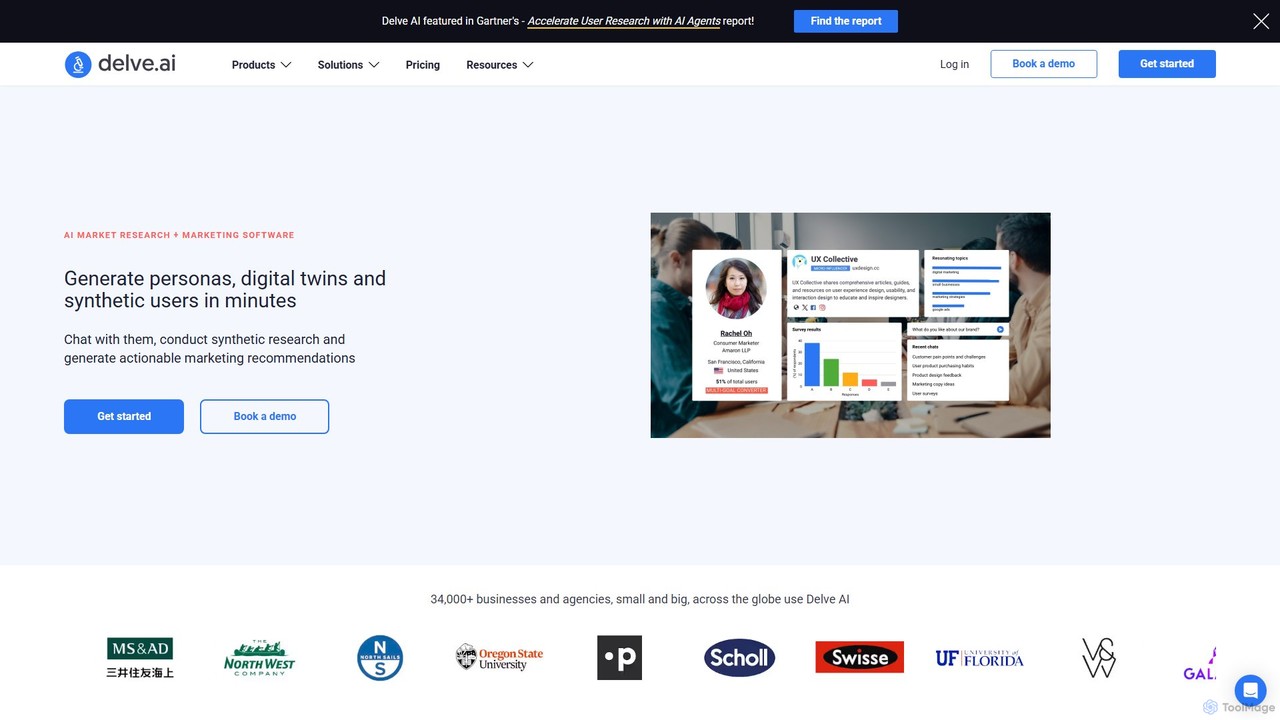
Task: Click the '34,000+ businesses and agencies' text
Action: 640,599
